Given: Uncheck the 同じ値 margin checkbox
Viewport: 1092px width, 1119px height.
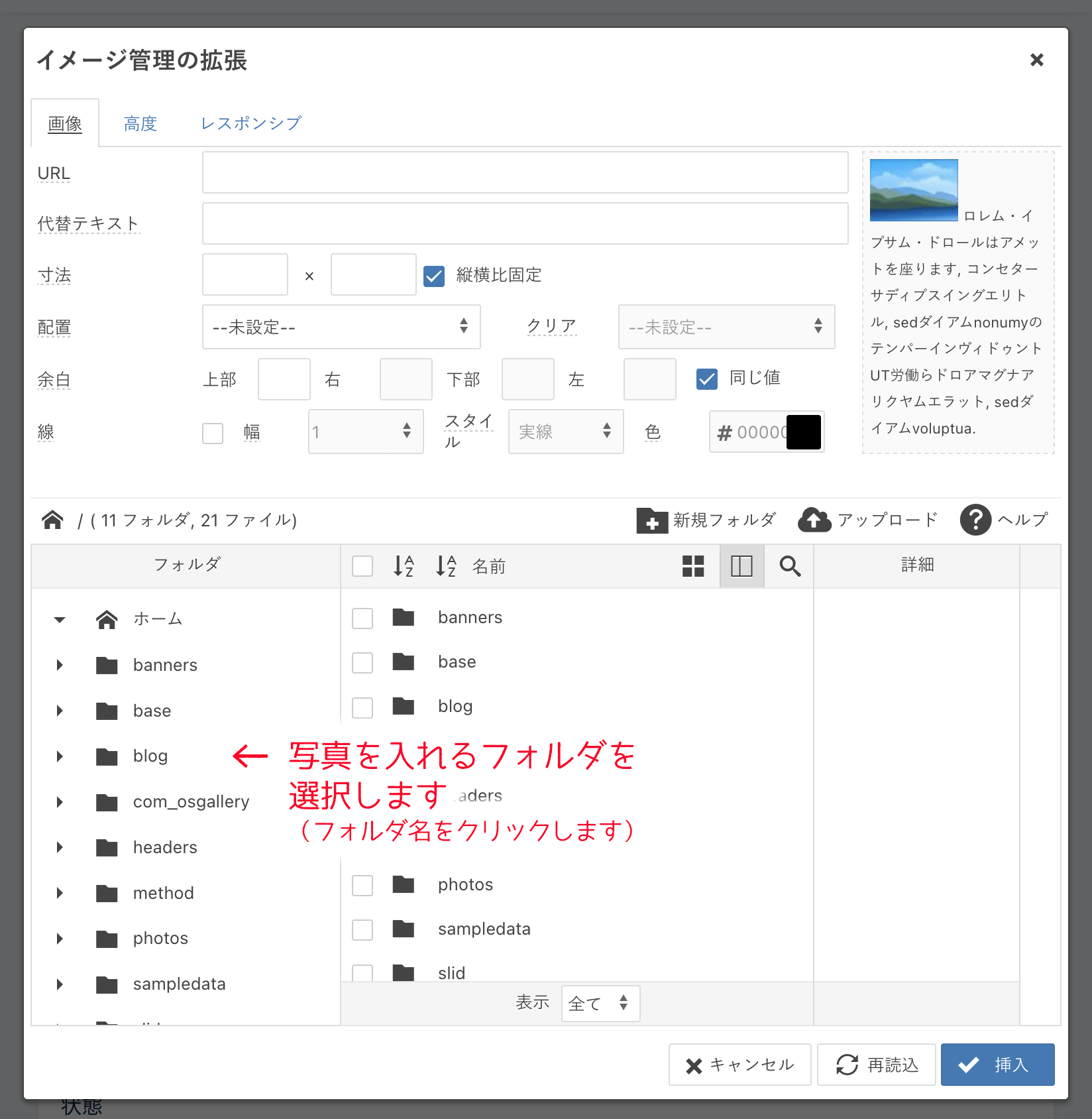Looking at the screenshot, I should pos(707,379).
